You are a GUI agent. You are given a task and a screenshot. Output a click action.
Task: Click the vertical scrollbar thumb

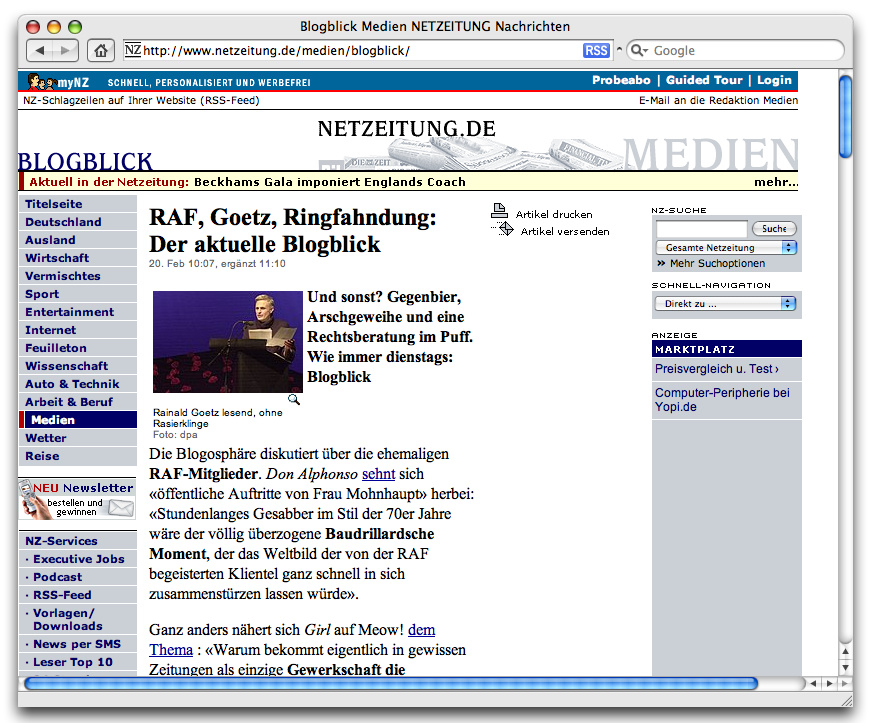846,117
